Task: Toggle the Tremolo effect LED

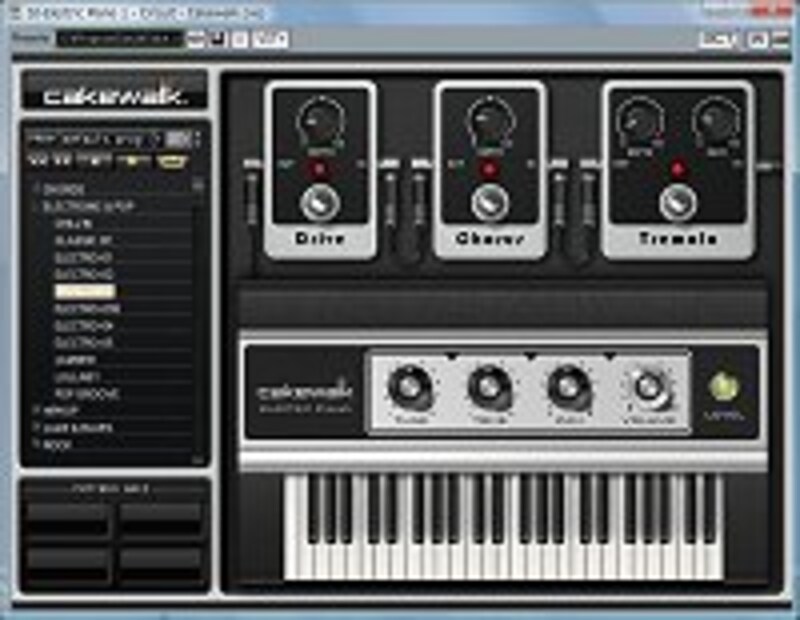Action: [x=680, y=168]
